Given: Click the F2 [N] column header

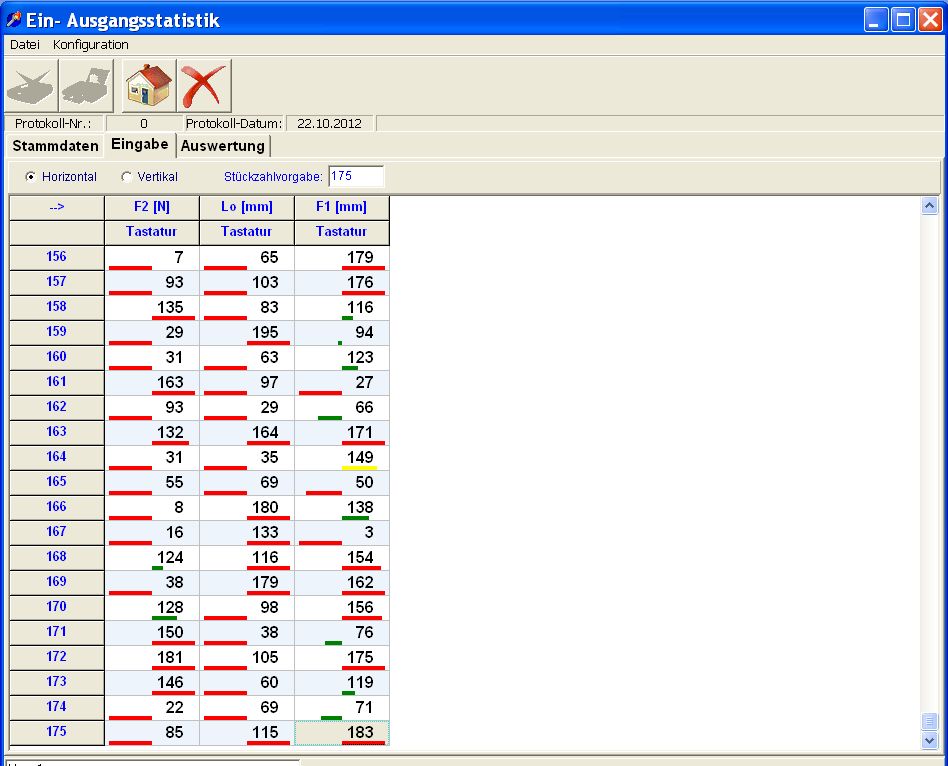Looking at the screenshot, I should point(152,207).
